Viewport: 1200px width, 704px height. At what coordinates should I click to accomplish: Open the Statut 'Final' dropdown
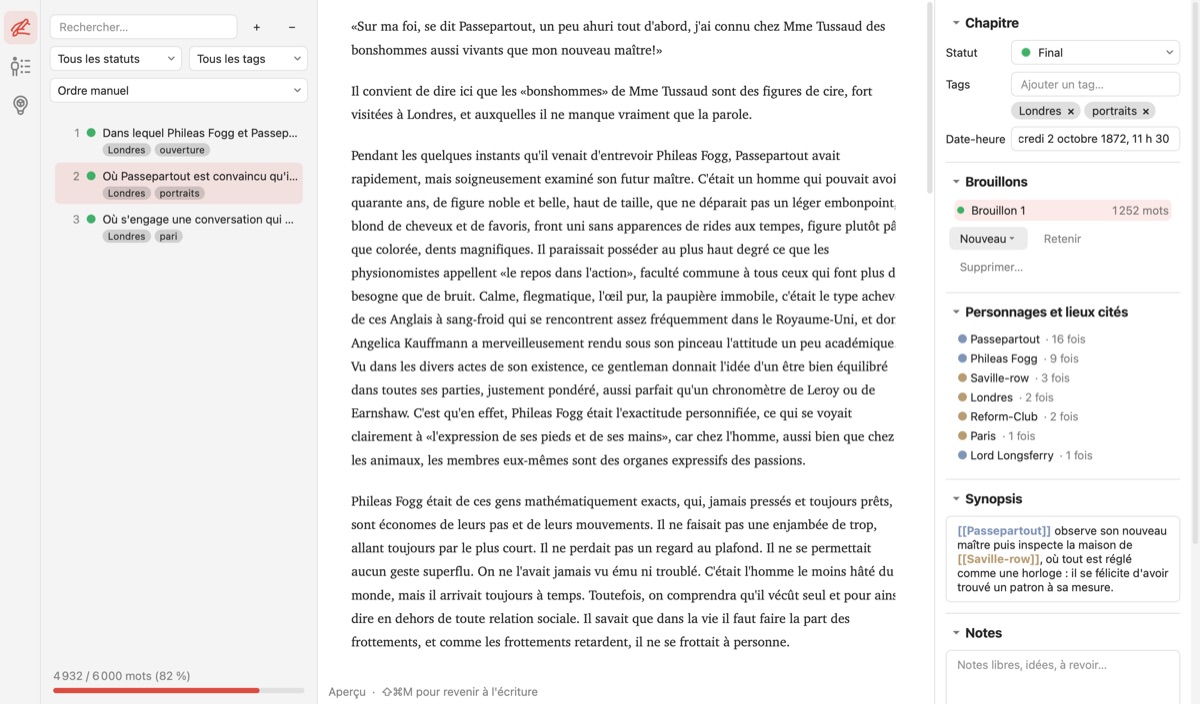[1095, 52]
